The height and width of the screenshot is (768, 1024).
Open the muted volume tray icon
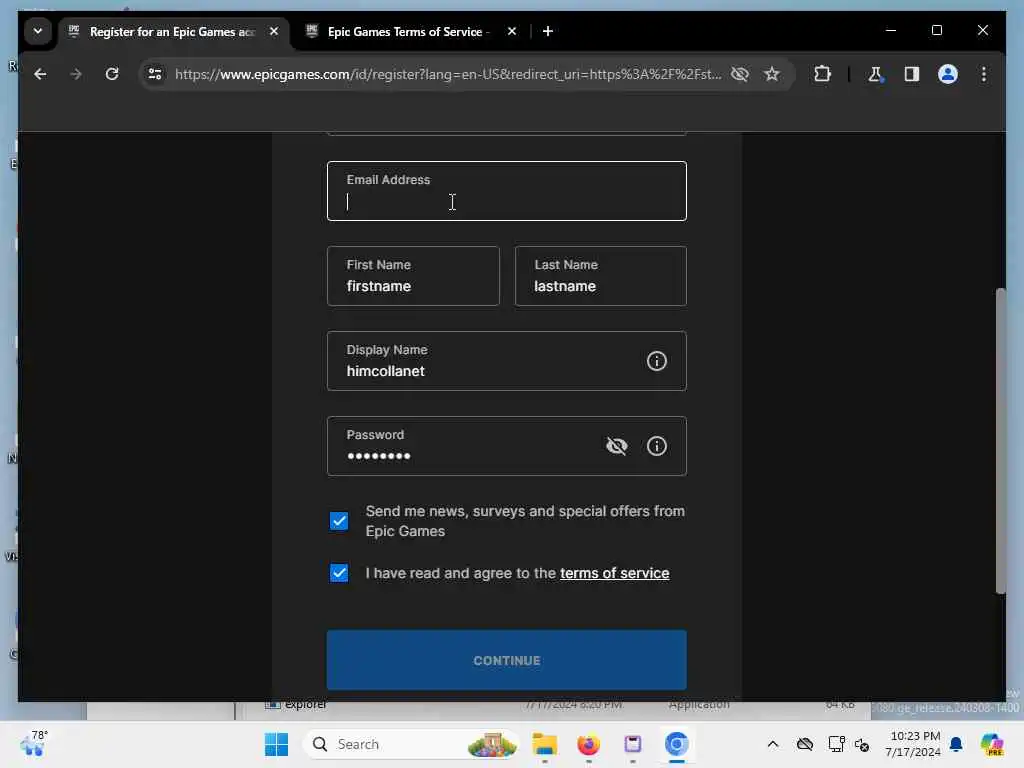tap(862, 744)
